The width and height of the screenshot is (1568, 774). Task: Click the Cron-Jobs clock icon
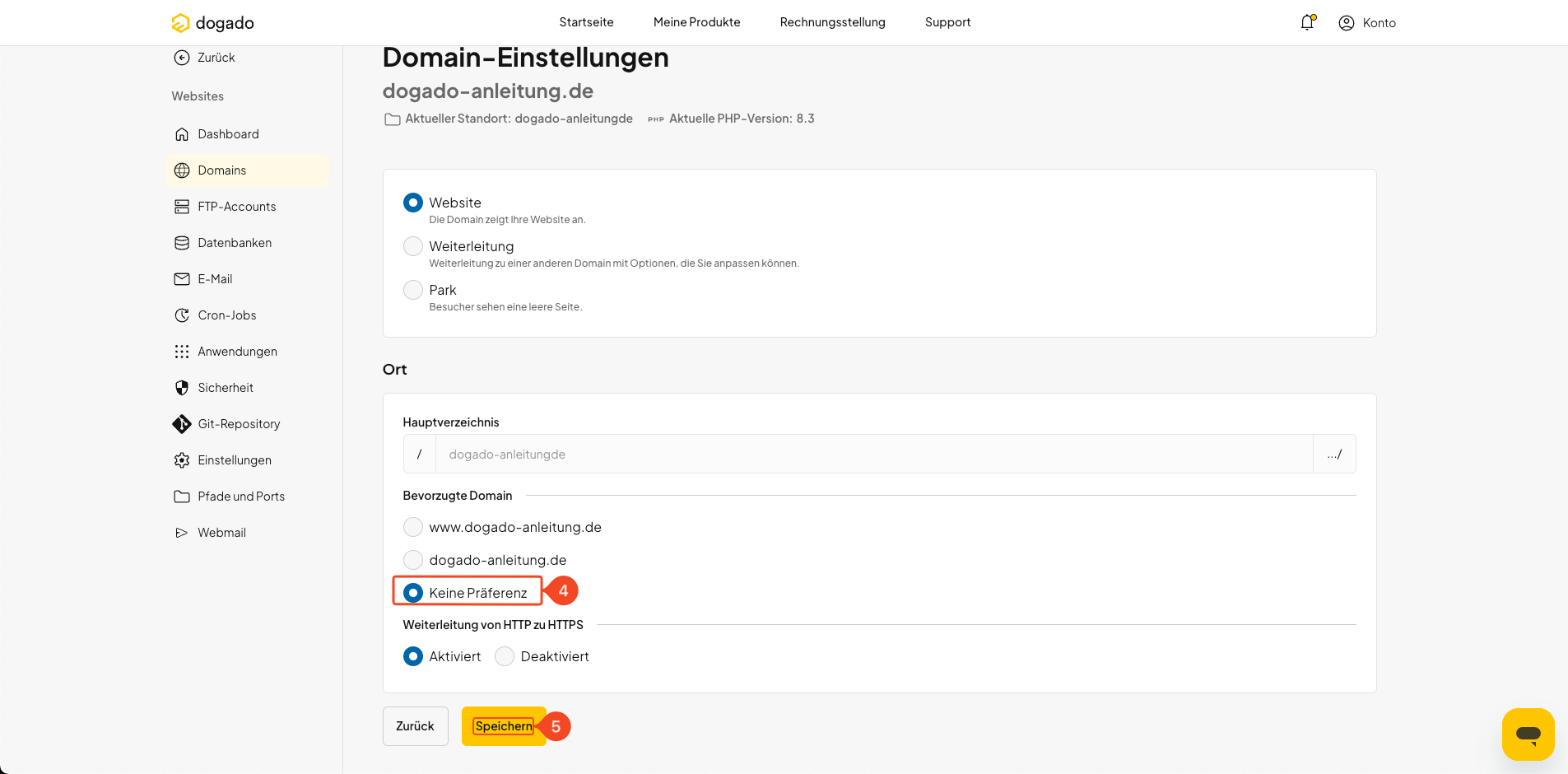tap(182, 315)
